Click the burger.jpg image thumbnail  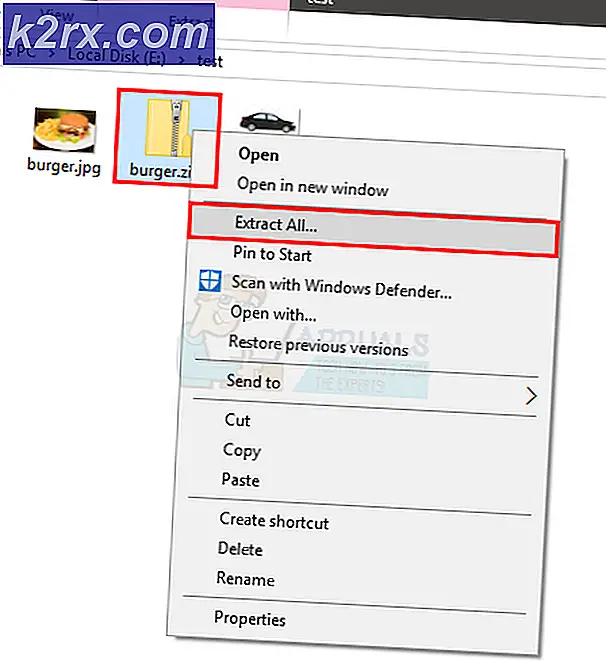click(65, 129)
